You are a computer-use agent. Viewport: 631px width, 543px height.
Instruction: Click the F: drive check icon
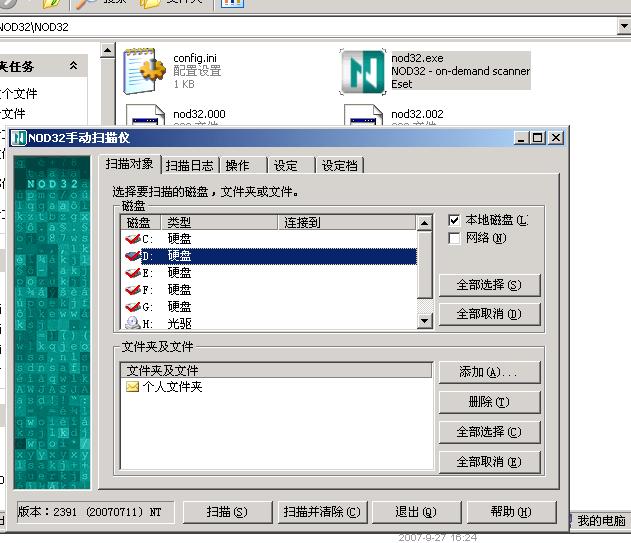pyautogui.click(x=133, y=290)
